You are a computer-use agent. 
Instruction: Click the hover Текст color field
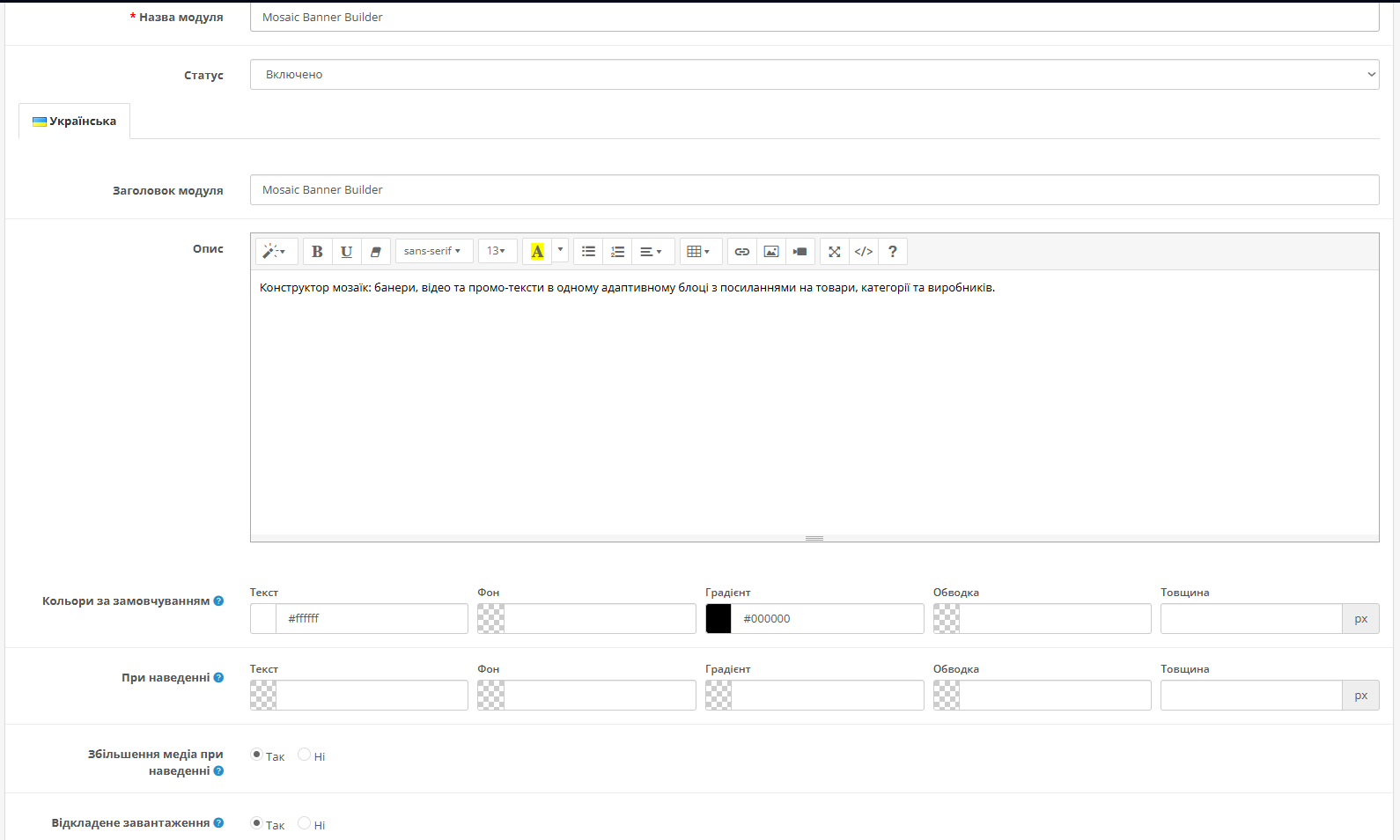pyautogui.click(x=372, y=696)
